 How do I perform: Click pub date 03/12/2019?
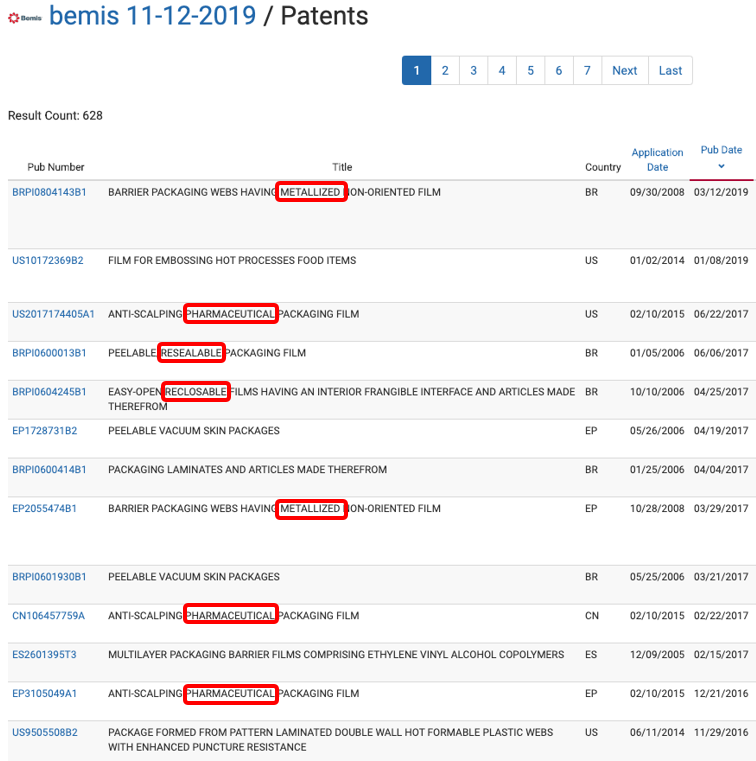721,192
